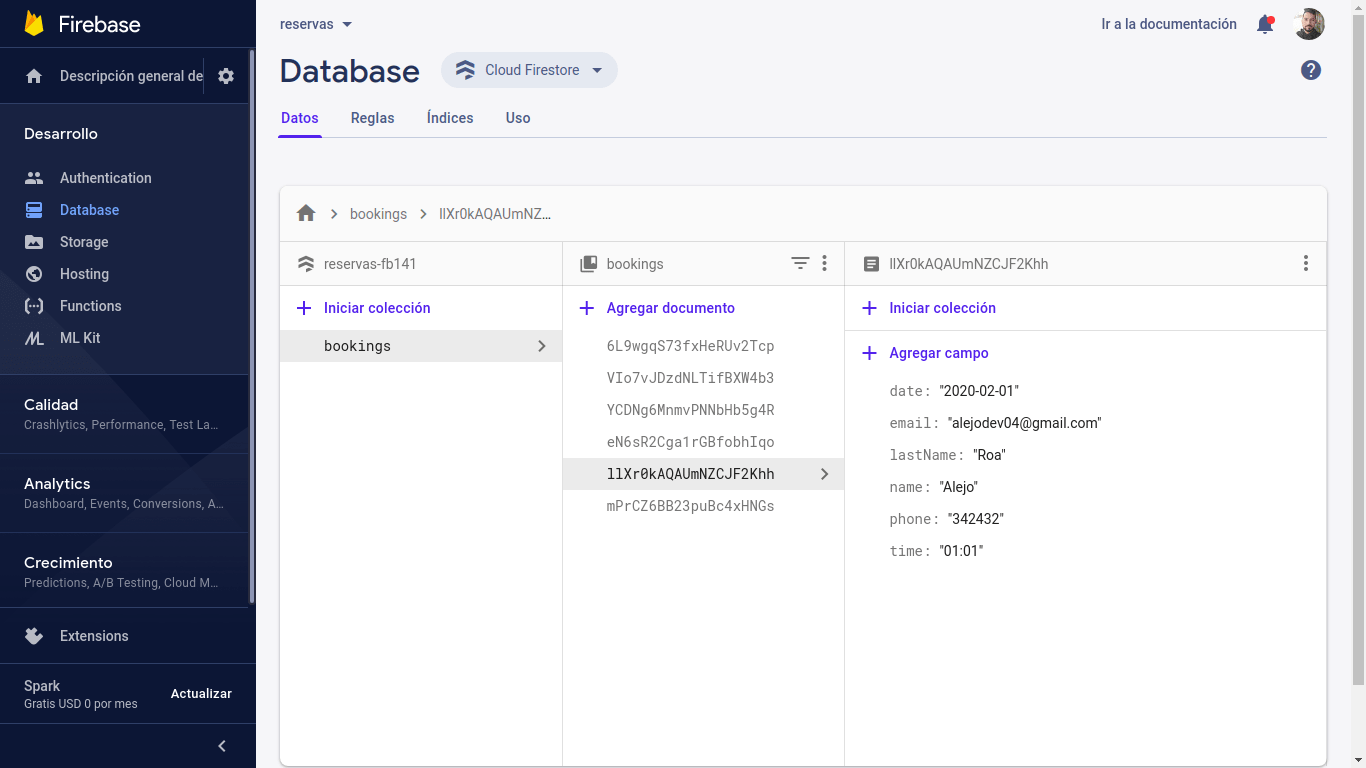Open the reservas project dropdown
The height and width of the screenshot is (768, 1366).
pos(316,24)
